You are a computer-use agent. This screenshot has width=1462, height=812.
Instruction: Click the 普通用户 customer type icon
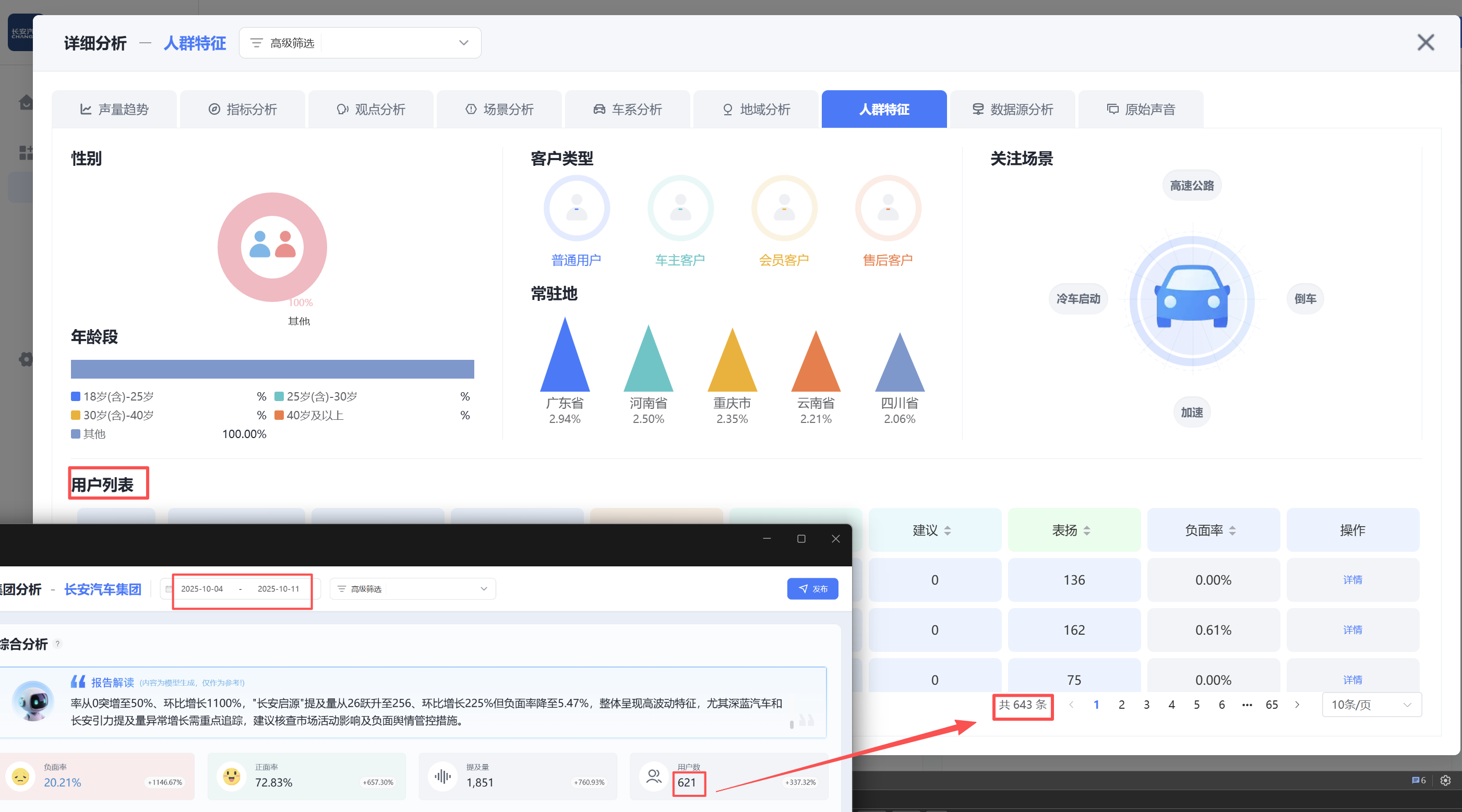[x=576, y=208]
